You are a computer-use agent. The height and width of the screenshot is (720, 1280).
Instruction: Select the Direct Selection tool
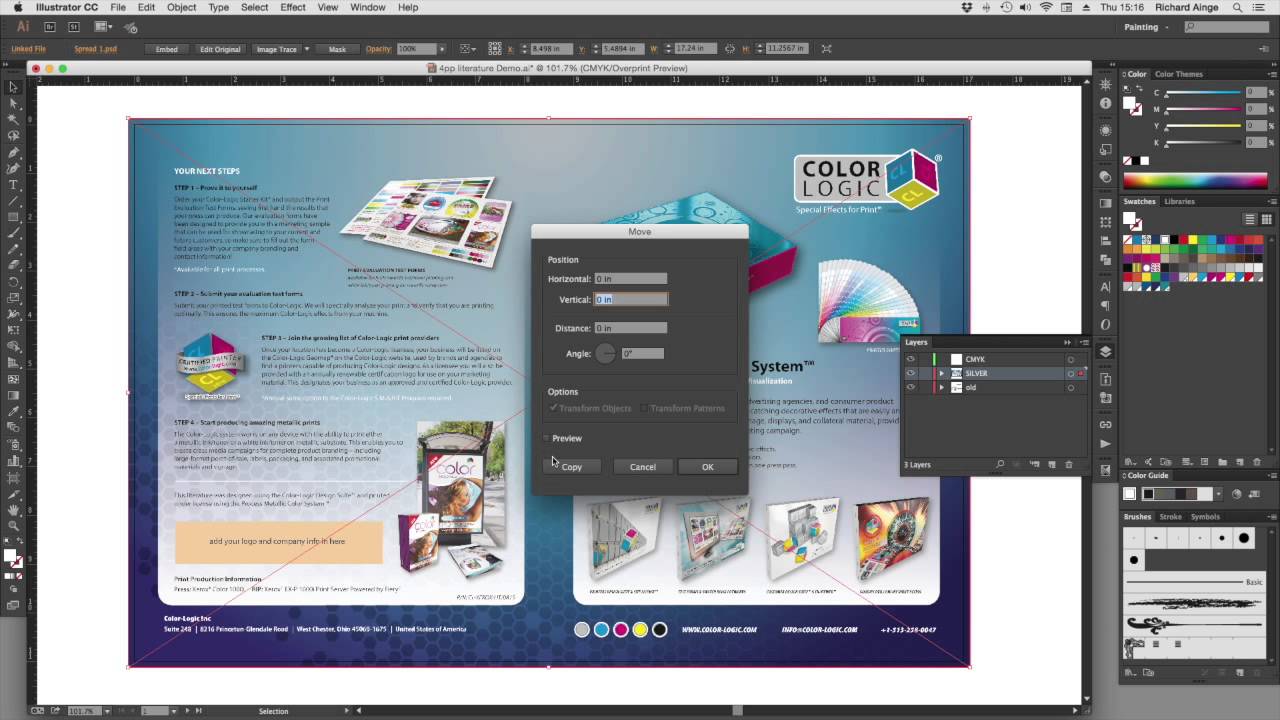click(x=13, y=104)
